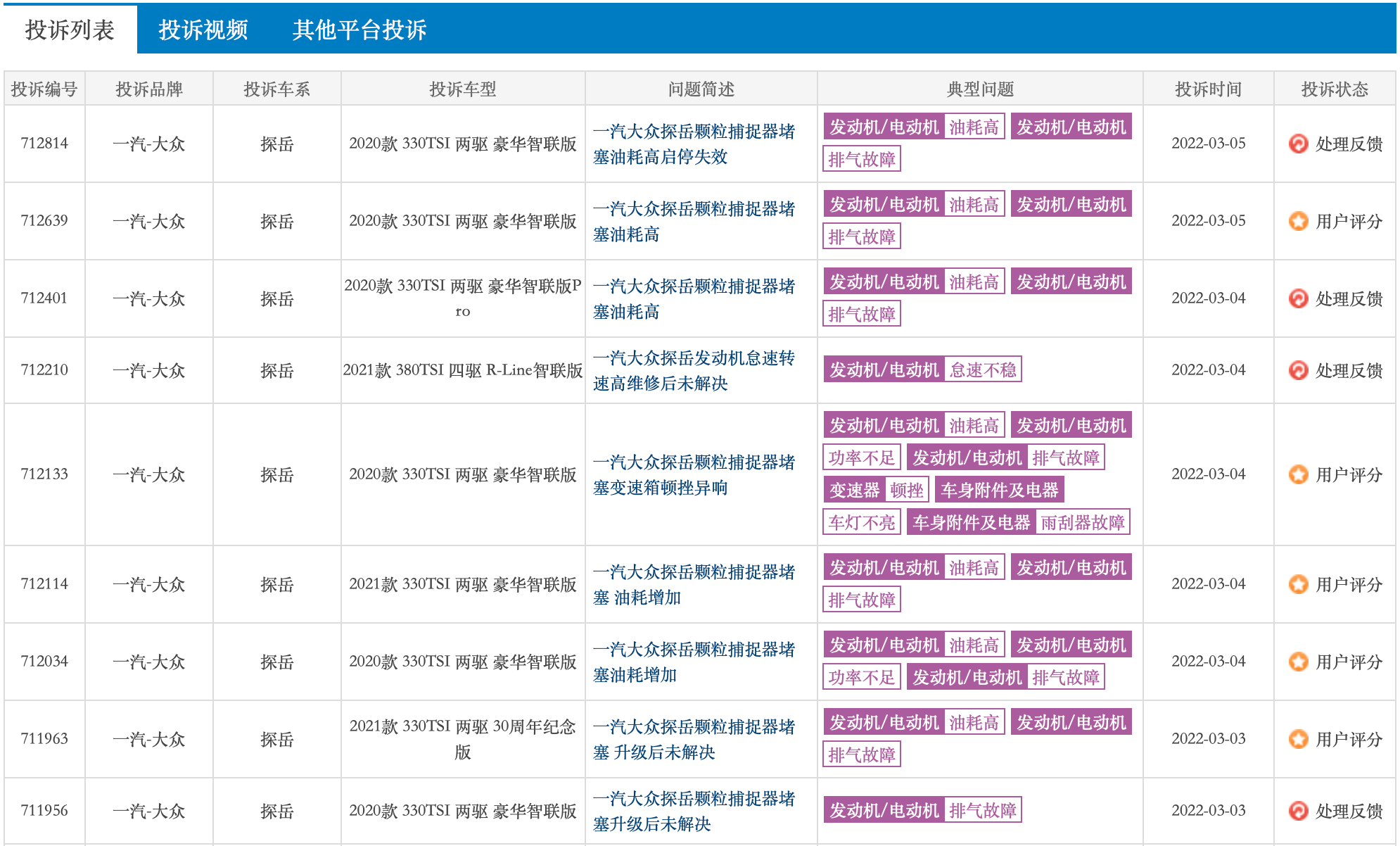Viewport: 1400px width, 846px height.
Task: Open complaint link 颗粒捕捉器堵塞油耗高启停失效
Action: pyautogui.click(x=694, y=144)
